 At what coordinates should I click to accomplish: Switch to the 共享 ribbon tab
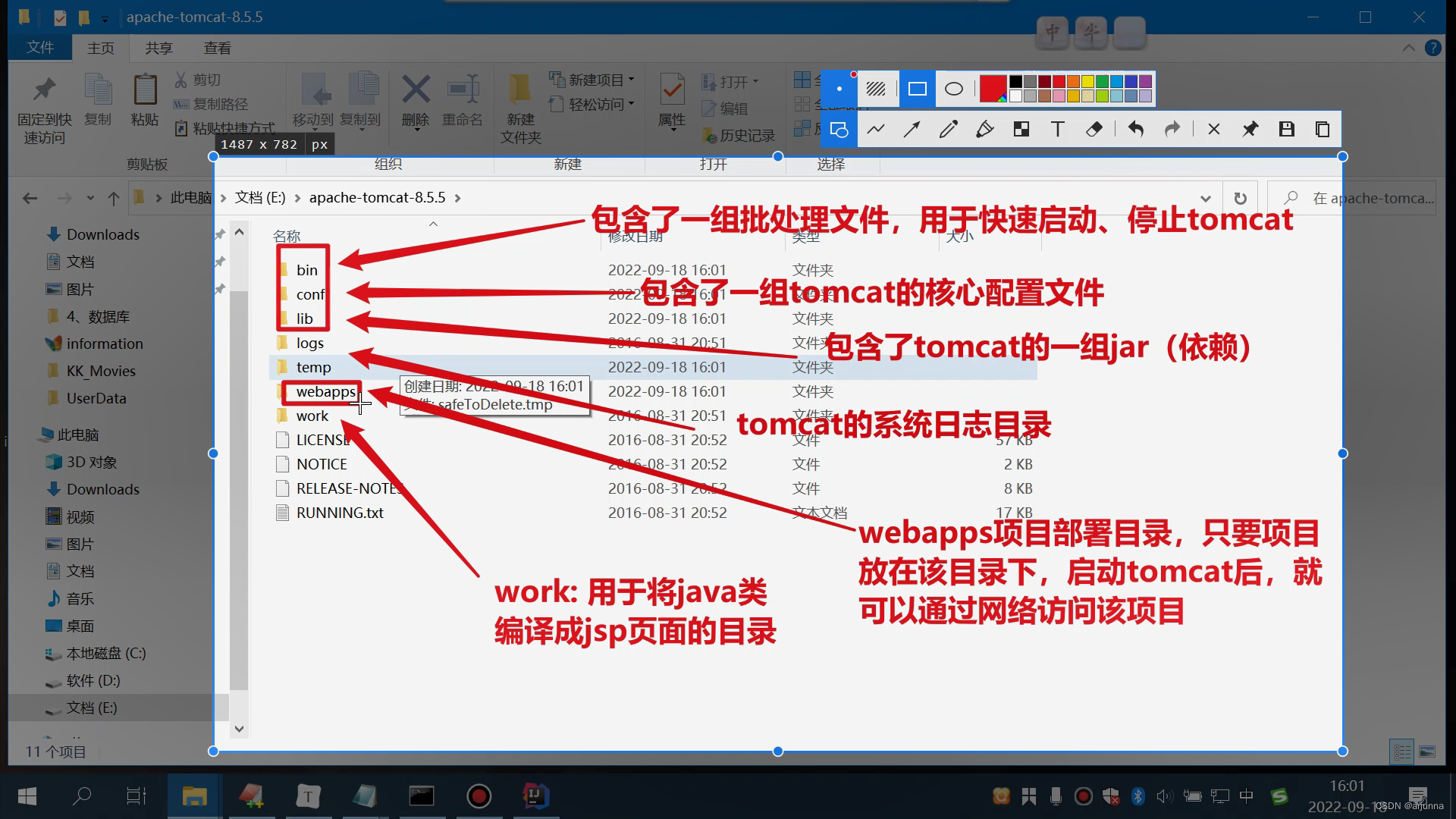click(x=158, y=48)
